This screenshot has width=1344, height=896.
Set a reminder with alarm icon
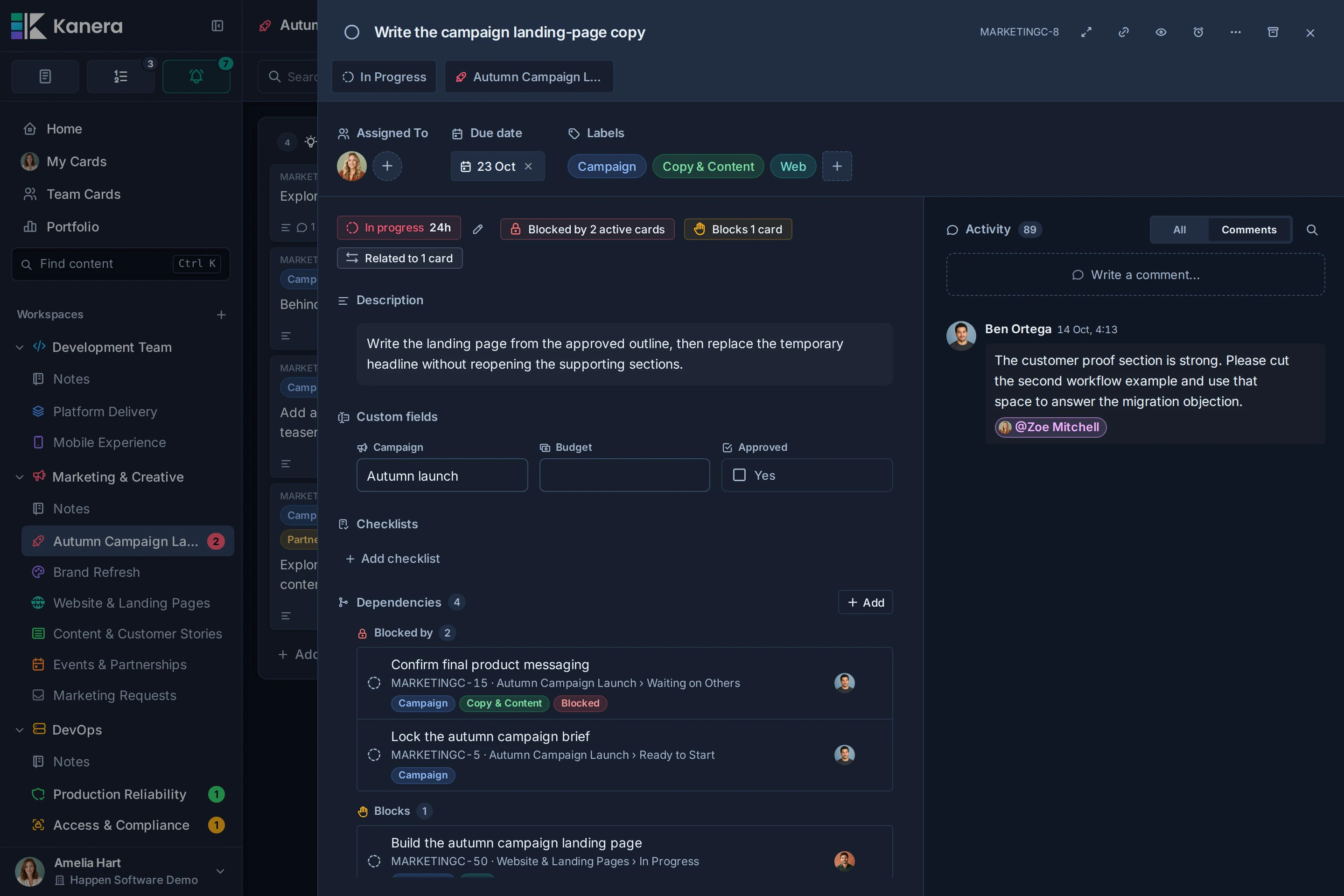[1198, 32]
